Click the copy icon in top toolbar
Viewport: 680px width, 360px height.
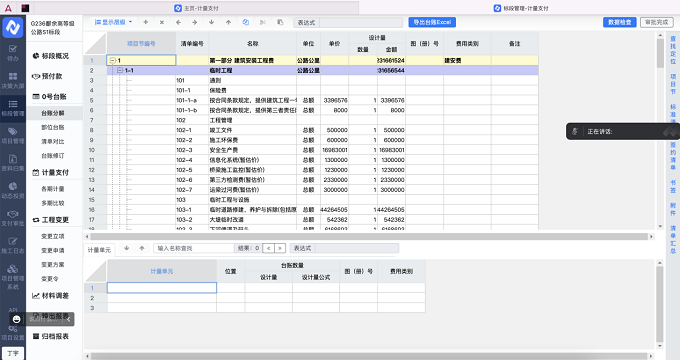pos(246,22)
